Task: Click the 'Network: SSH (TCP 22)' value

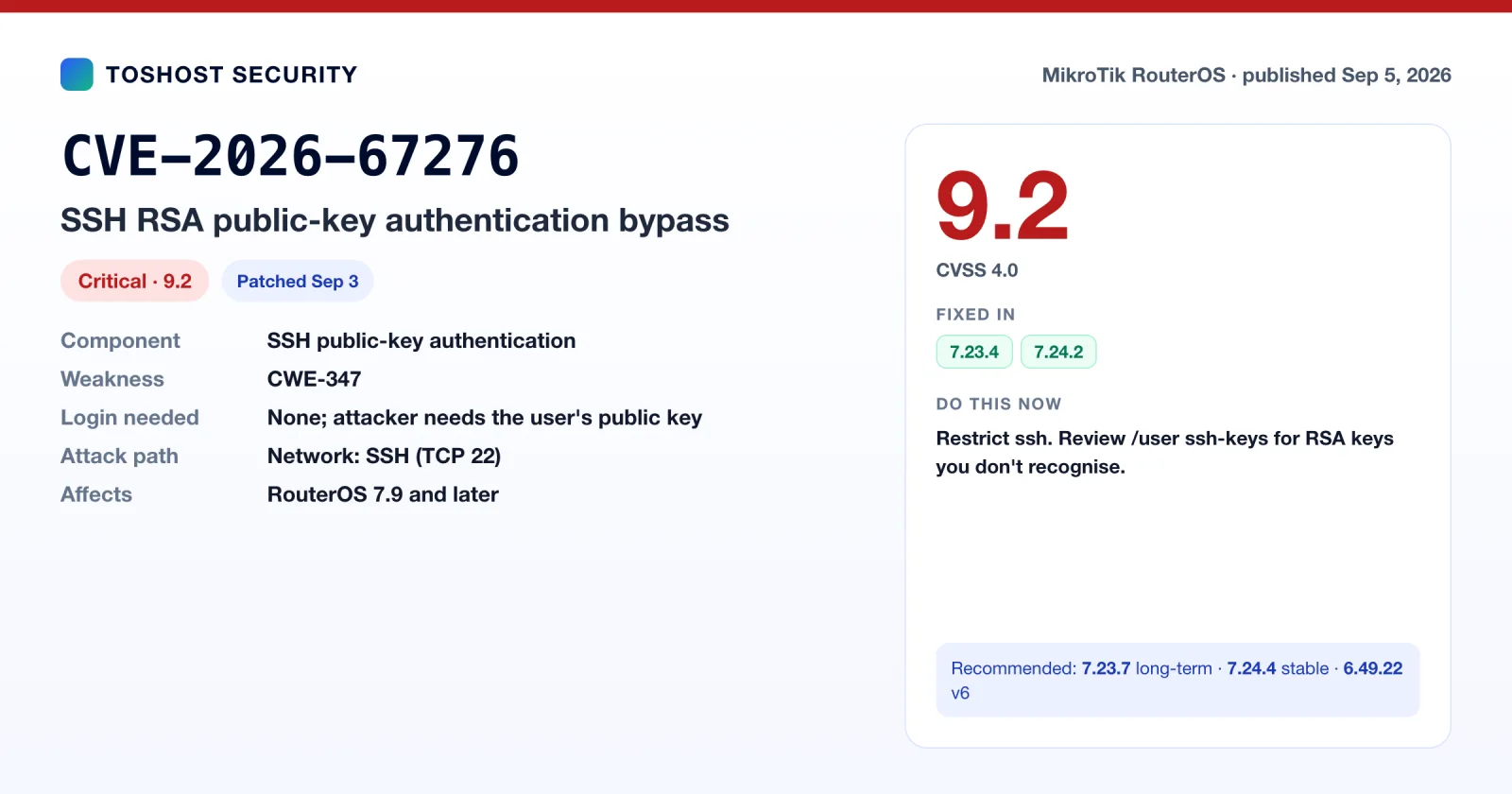Action: 384,457
